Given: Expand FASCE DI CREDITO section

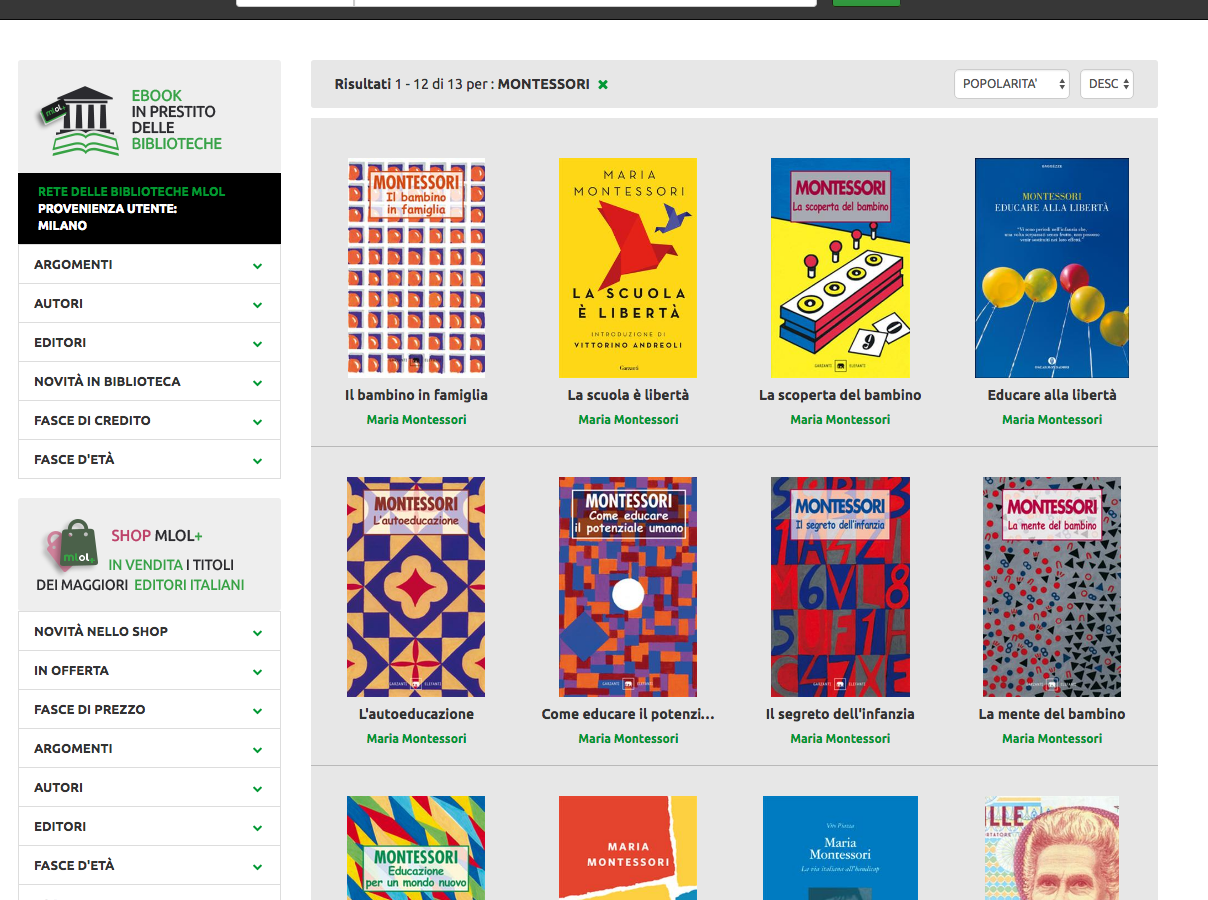Looking at the screenshot, I should click(149, 421).
